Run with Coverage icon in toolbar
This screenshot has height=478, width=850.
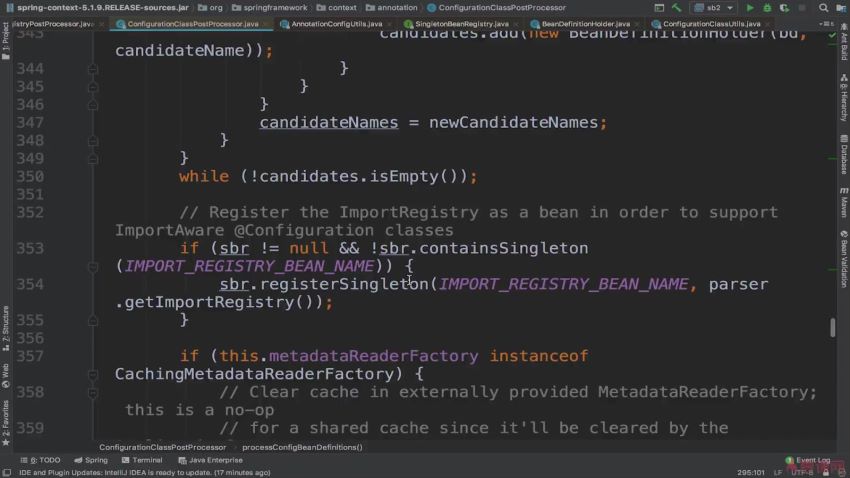coord(785,7)
